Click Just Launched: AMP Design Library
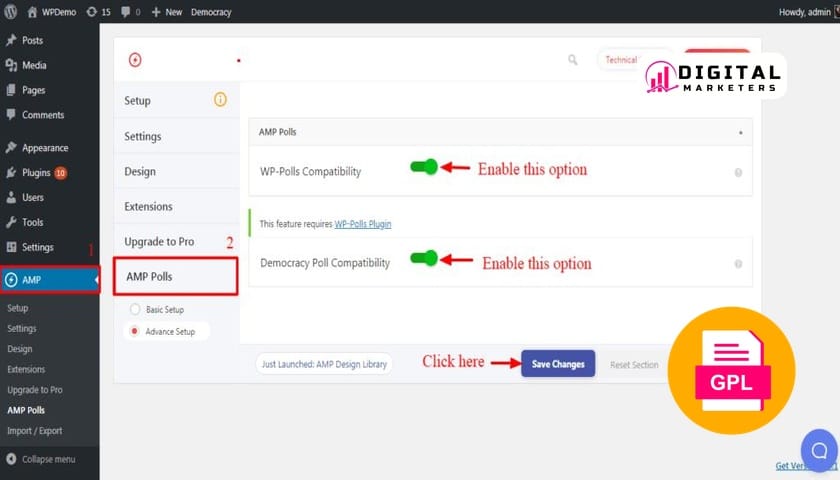 324,364
